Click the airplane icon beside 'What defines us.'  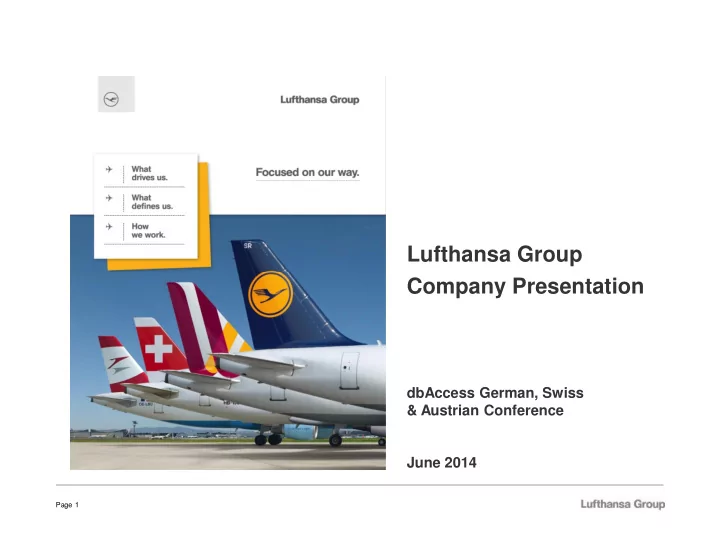[x=109, y=198]
